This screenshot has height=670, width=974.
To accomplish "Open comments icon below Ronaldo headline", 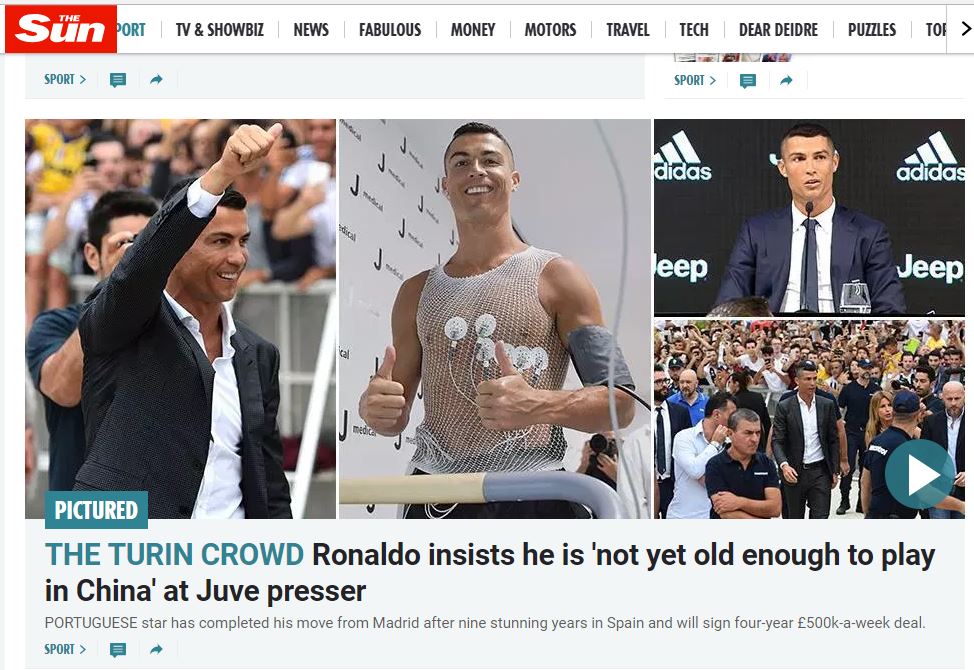I will [x=117, y=650].
